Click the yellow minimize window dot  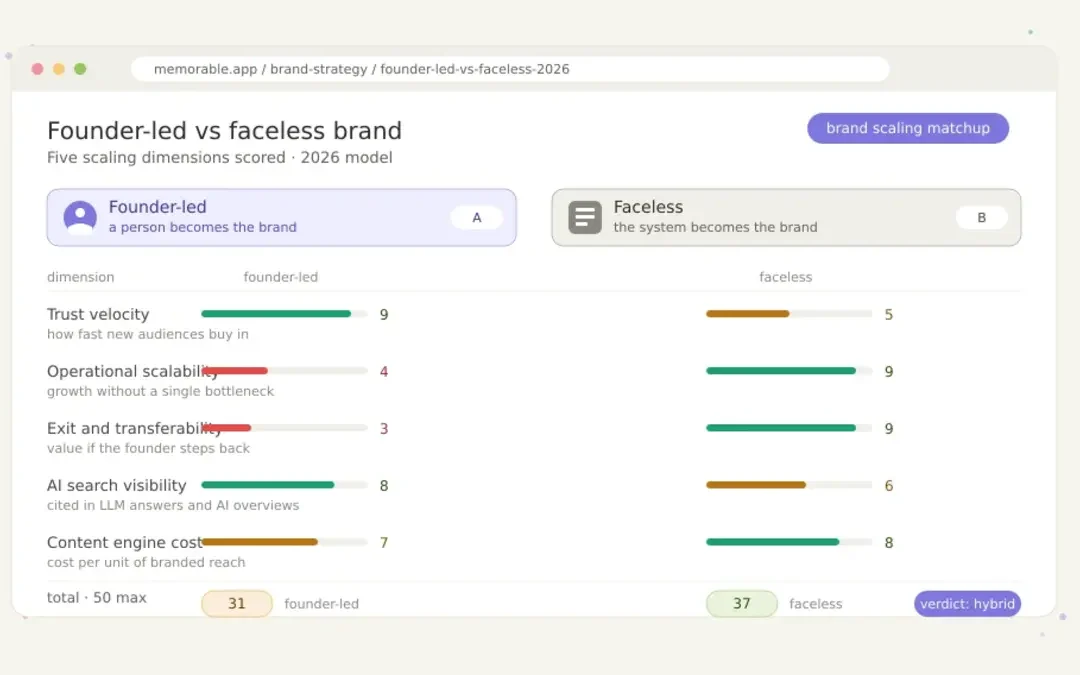[x=59, y=69]
